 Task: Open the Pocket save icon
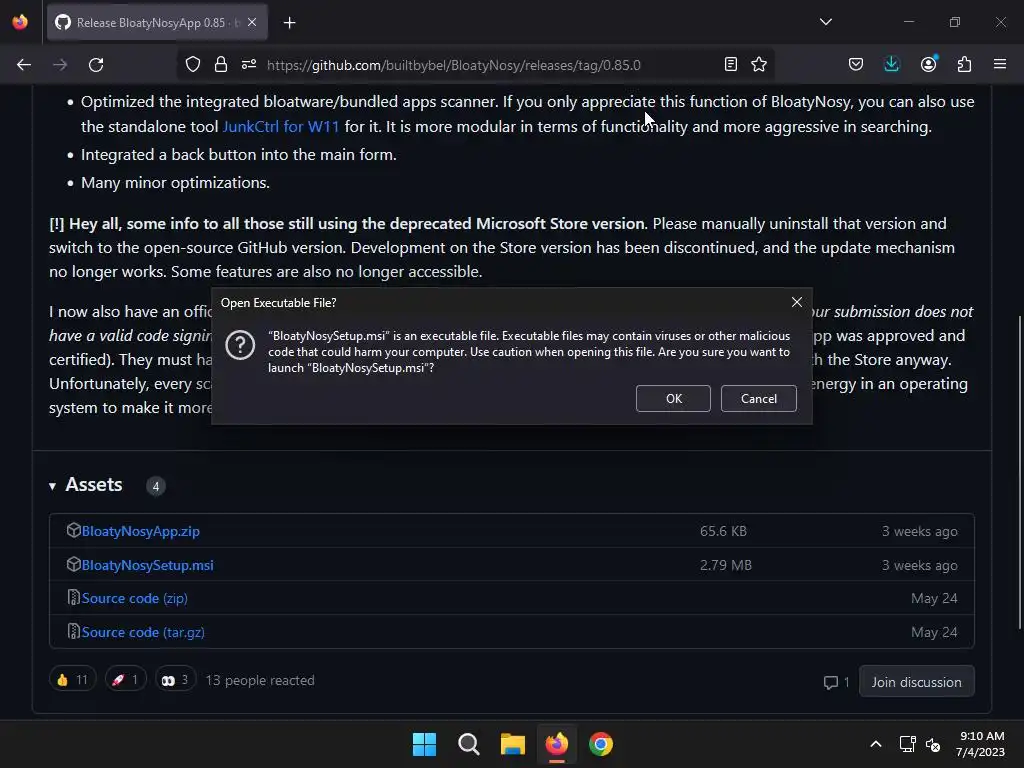[x=856, y=65]
